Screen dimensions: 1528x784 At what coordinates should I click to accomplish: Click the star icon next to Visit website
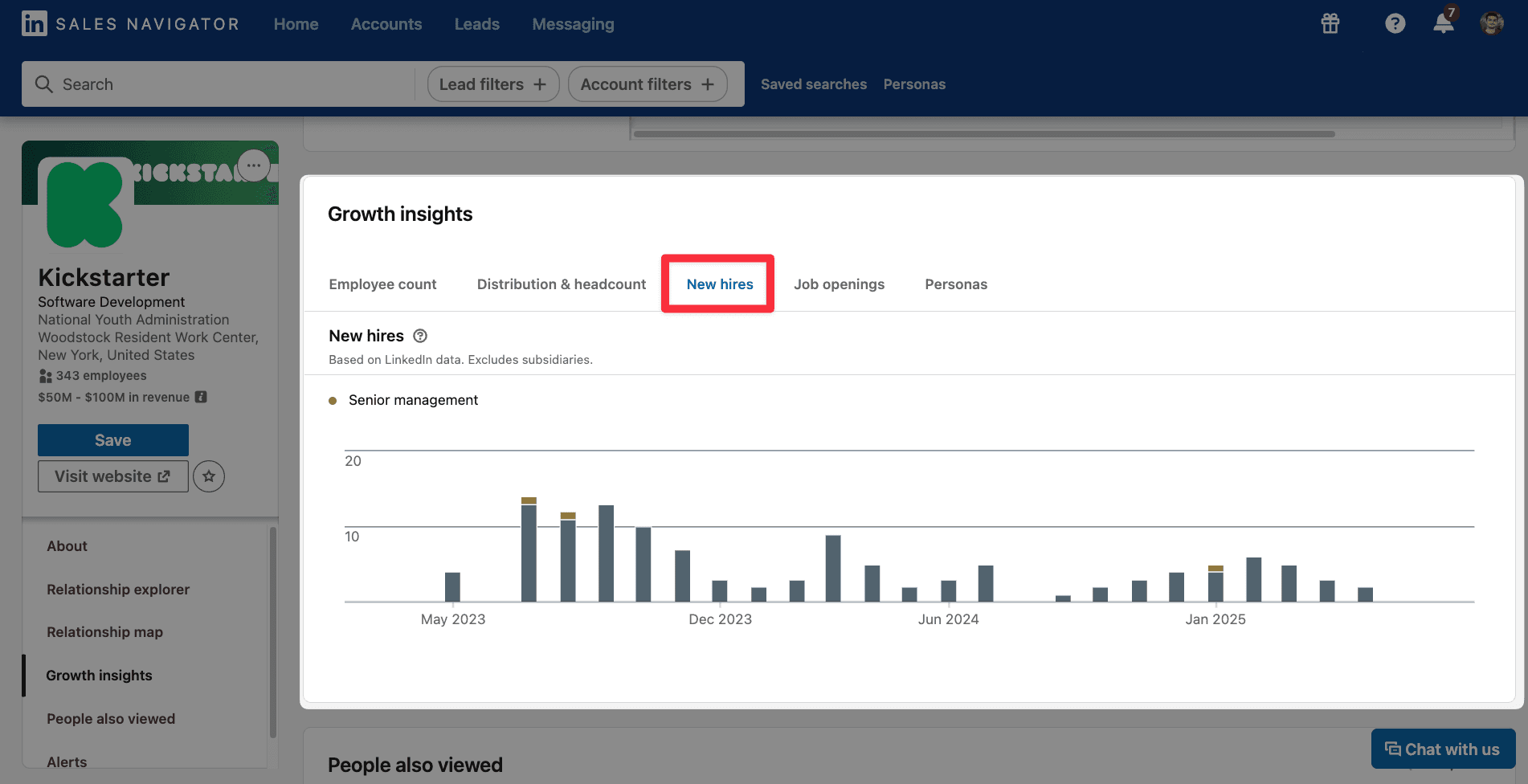(x=209, y=476)
